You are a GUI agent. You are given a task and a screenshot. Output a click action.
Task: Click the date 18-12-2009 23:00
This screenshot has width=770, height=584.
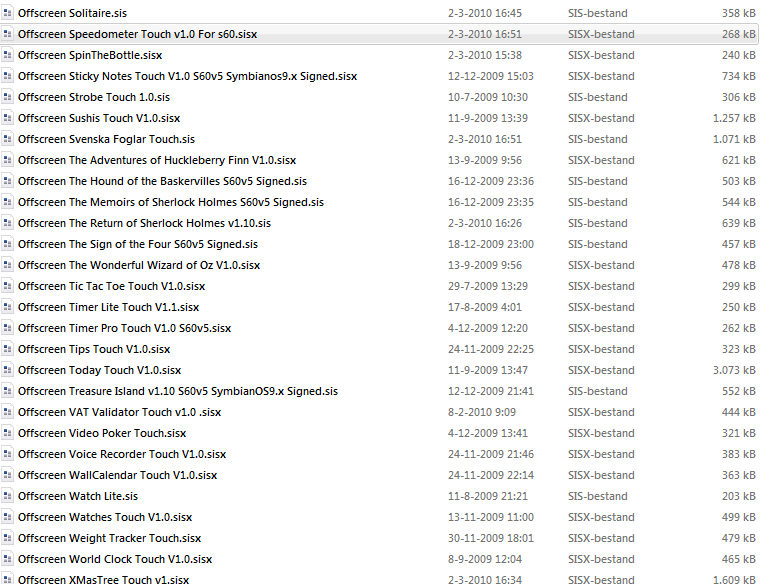click(491, 245)
